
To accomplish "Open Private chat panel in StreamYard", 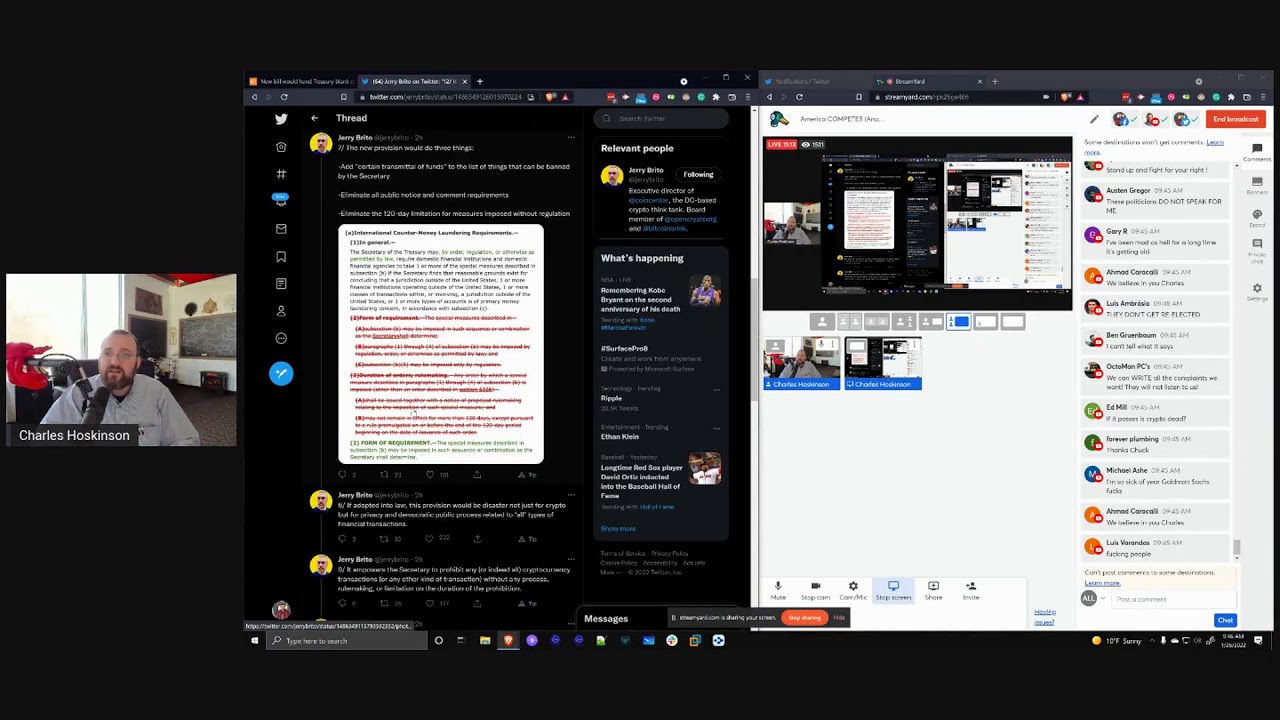I will click(x=1257, y=250).
